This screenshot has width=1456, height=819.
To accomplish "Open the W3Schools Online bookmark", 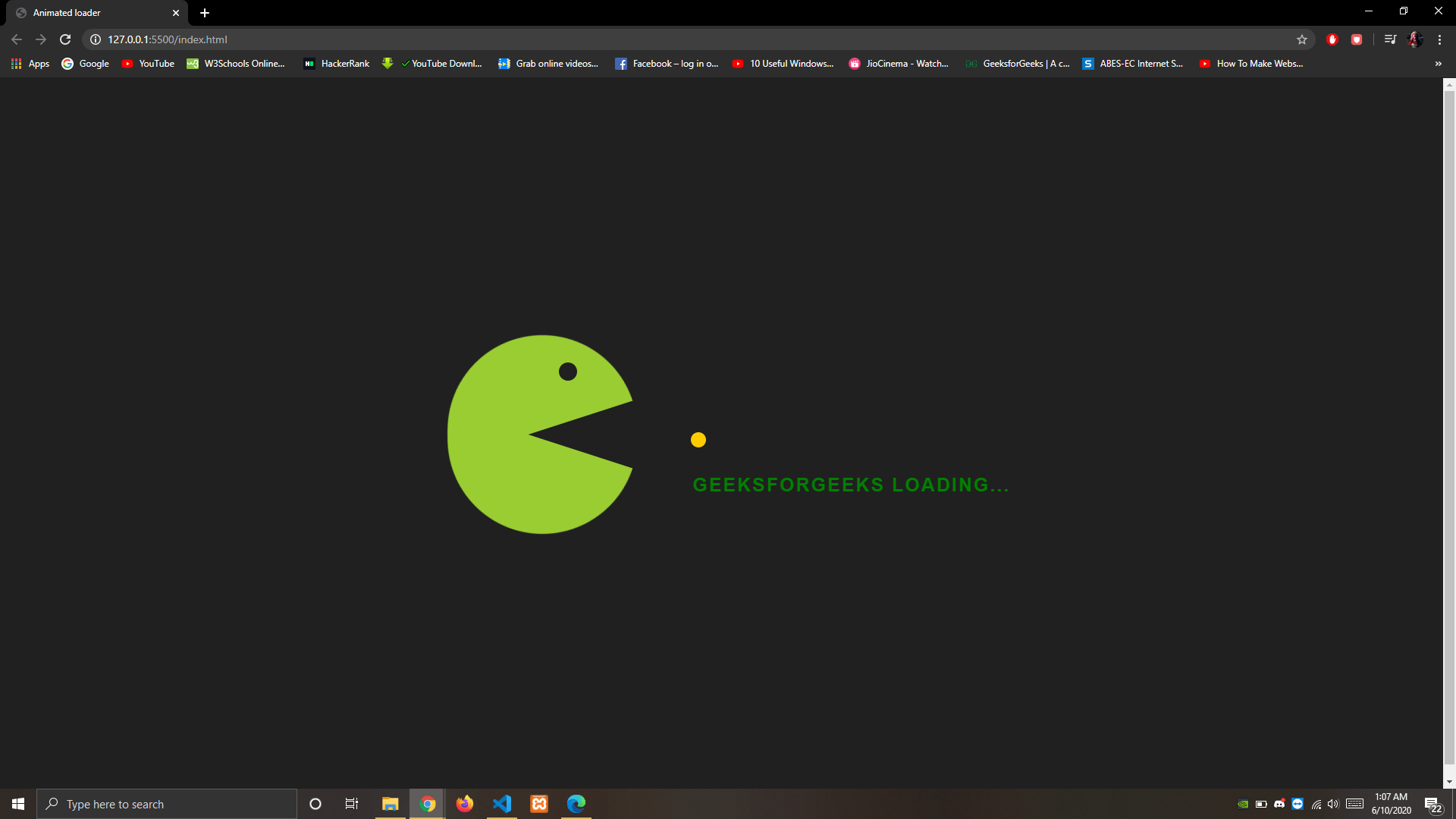I will click(x=237, y=64).
